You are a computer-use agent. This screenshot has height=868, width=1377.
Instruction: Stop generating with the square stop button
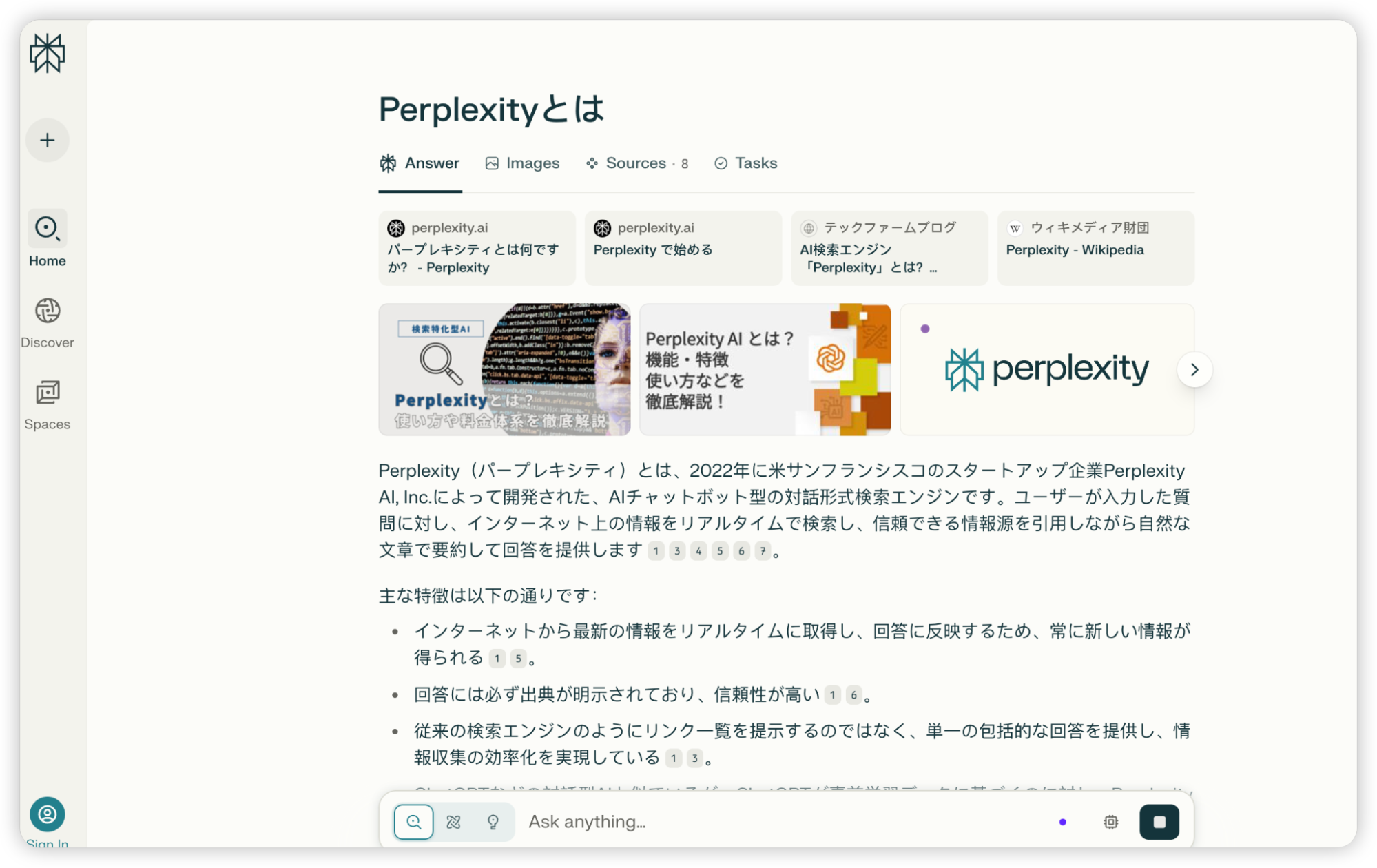point(1159,822)
